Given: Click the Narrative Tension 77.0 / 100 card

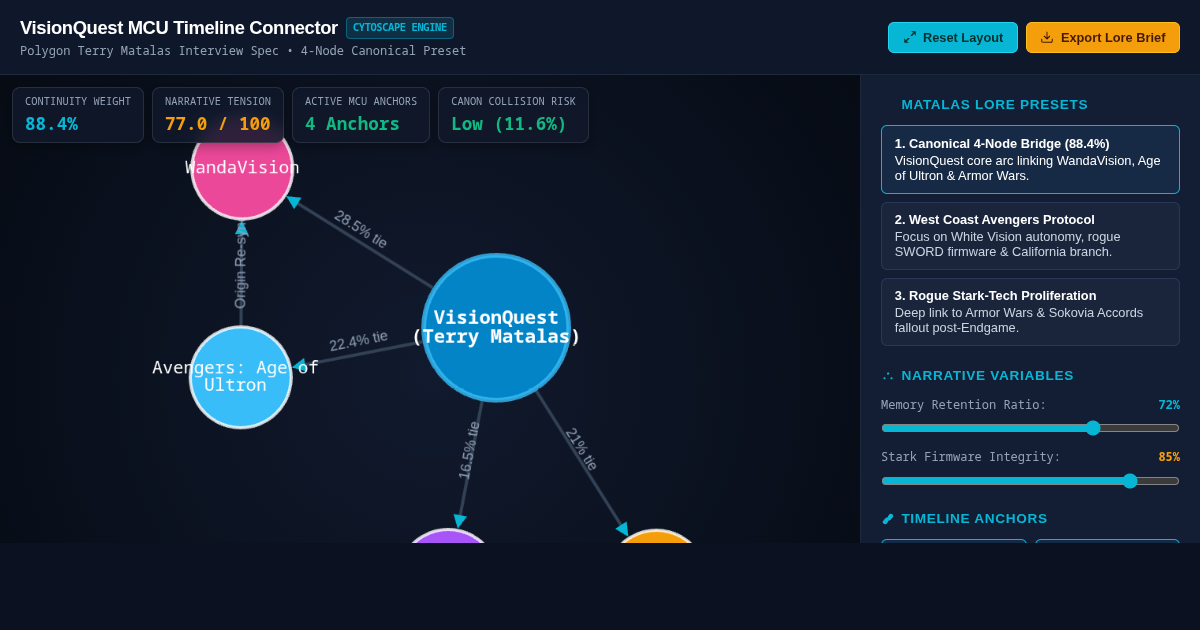Looking at the screenshot, I should pos(218,115).
